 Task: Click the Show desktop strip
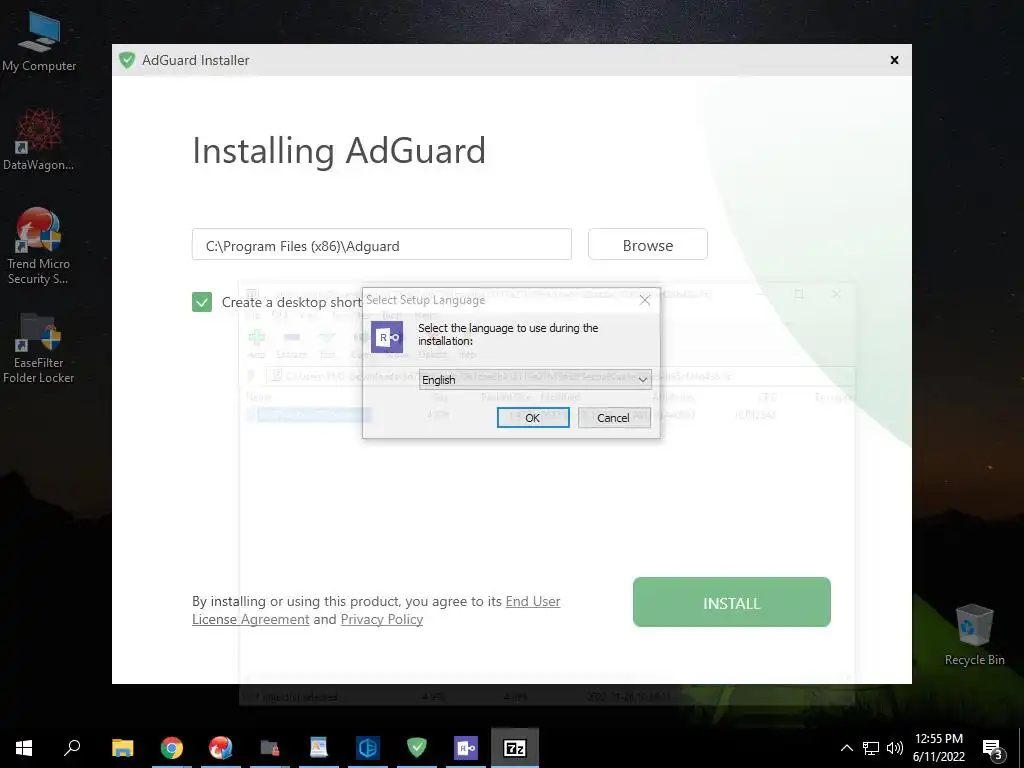coord(1021,748)
